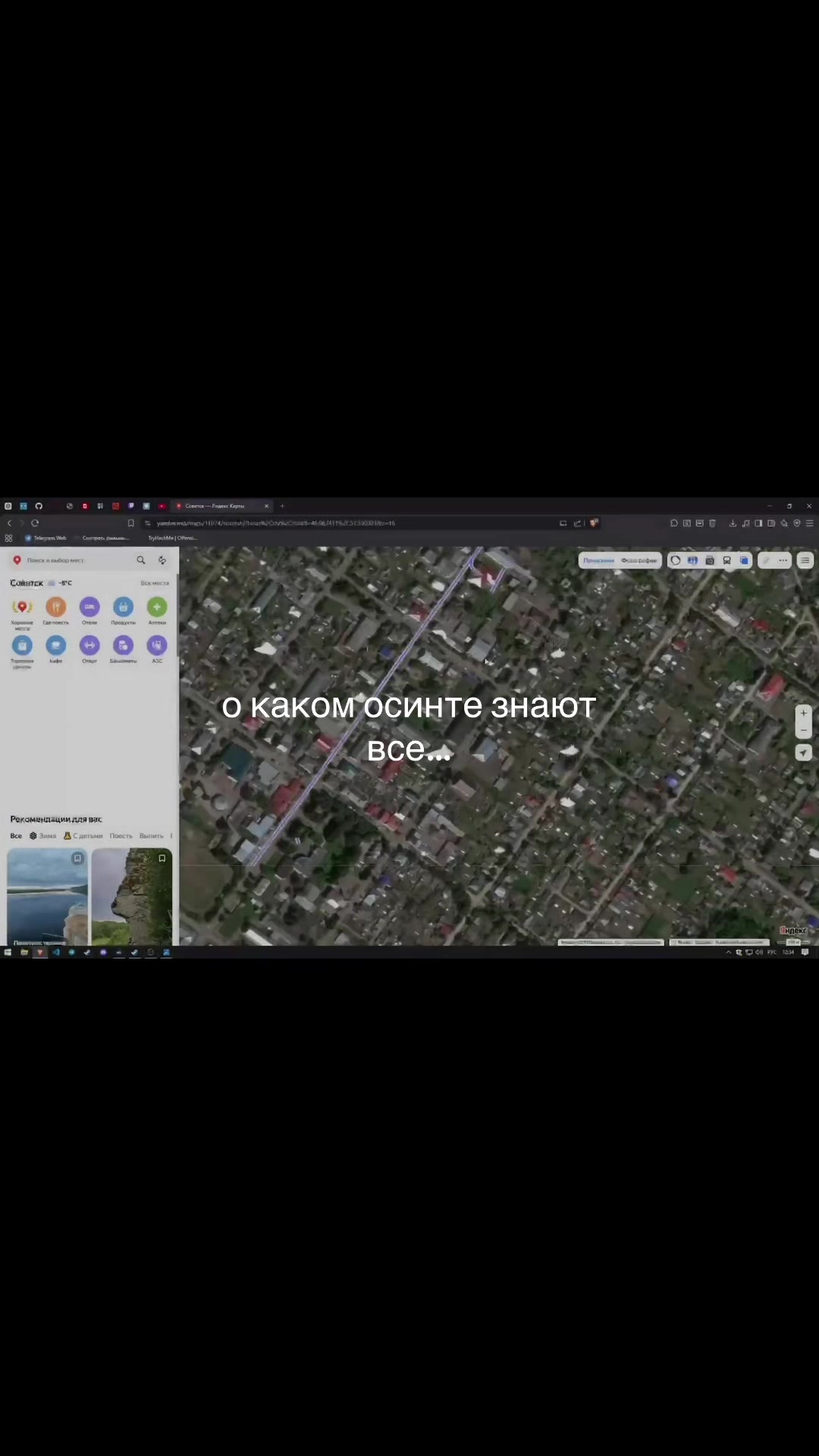Open the 'Все места' link
The image size is (819, 1456).
point(155,583)
